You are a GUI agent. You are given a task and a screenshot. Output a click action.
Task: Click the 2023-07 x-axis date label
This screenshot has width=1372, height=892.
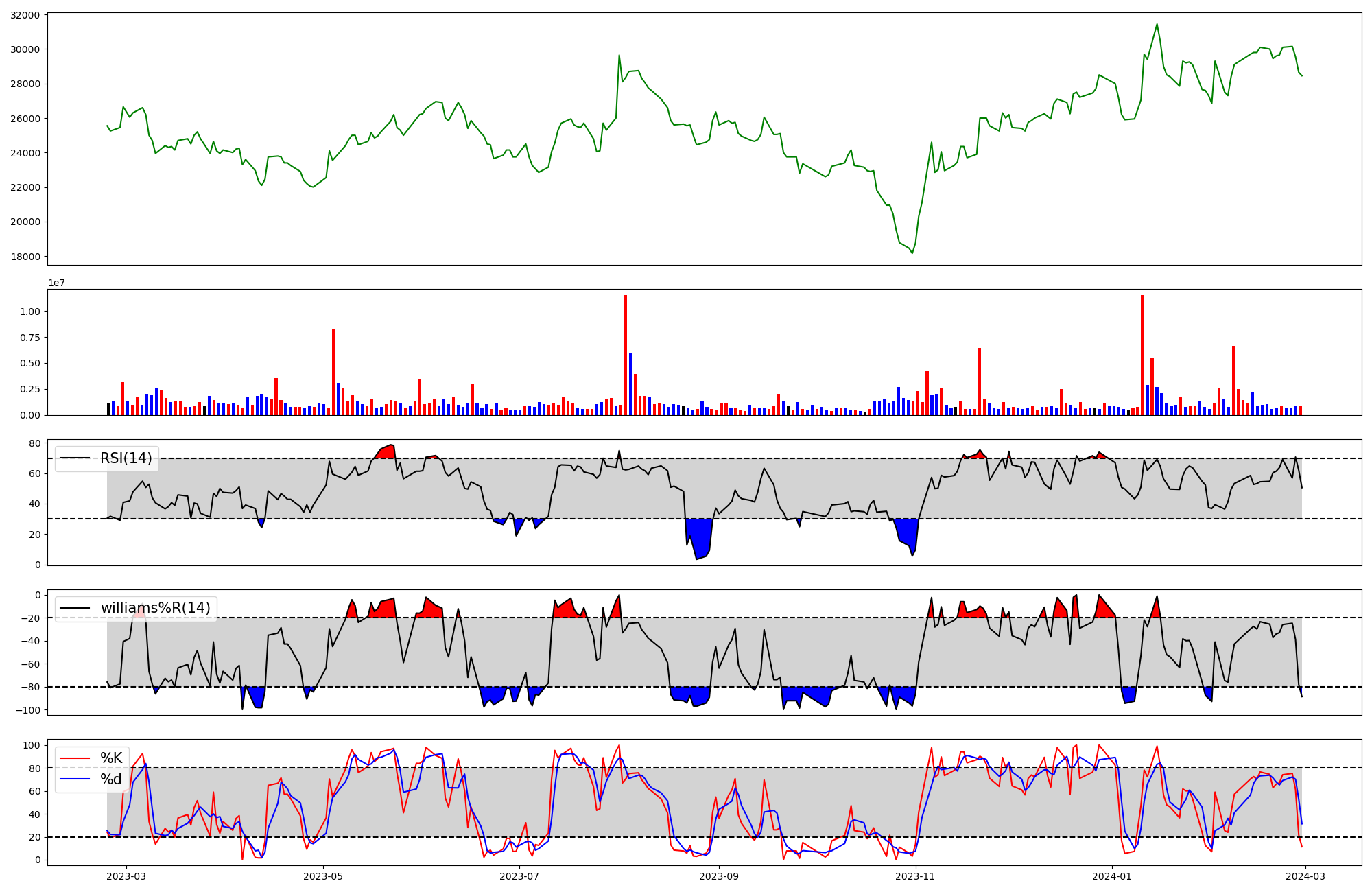519,876
